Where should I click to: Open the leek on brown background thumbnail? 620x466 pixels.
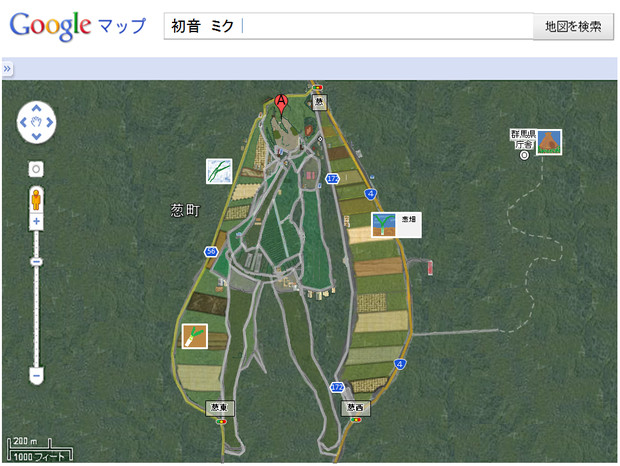[195, 336]
